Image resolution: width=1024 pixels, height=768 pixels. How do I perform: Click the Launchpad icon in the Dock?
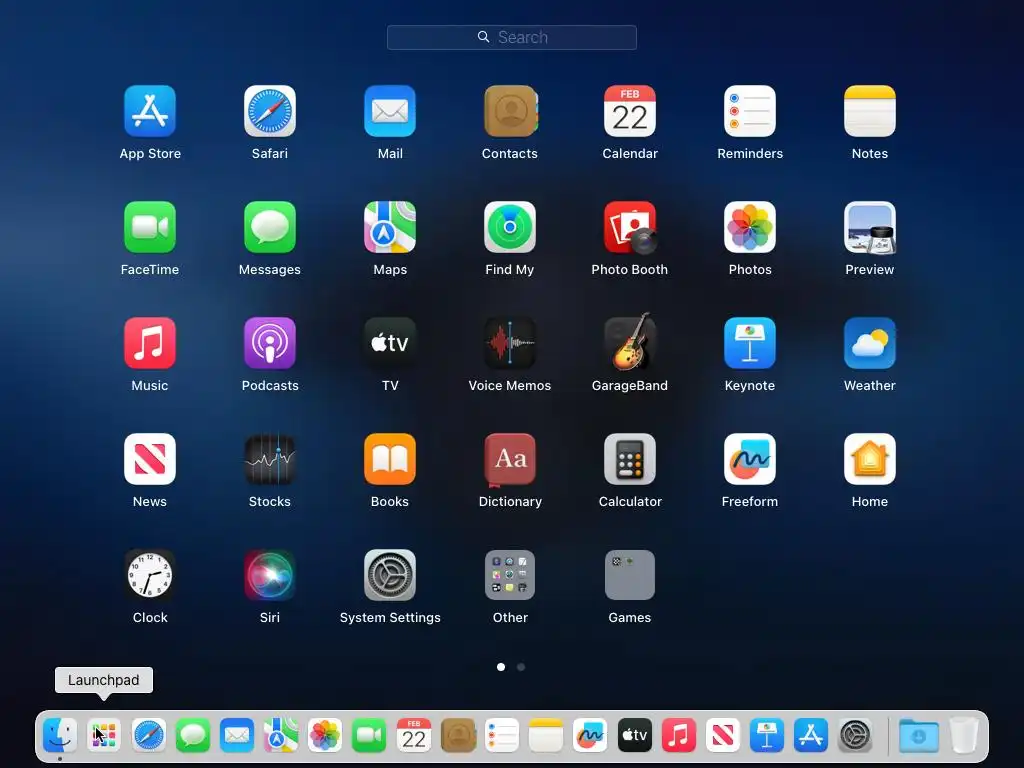pos(104,735)
